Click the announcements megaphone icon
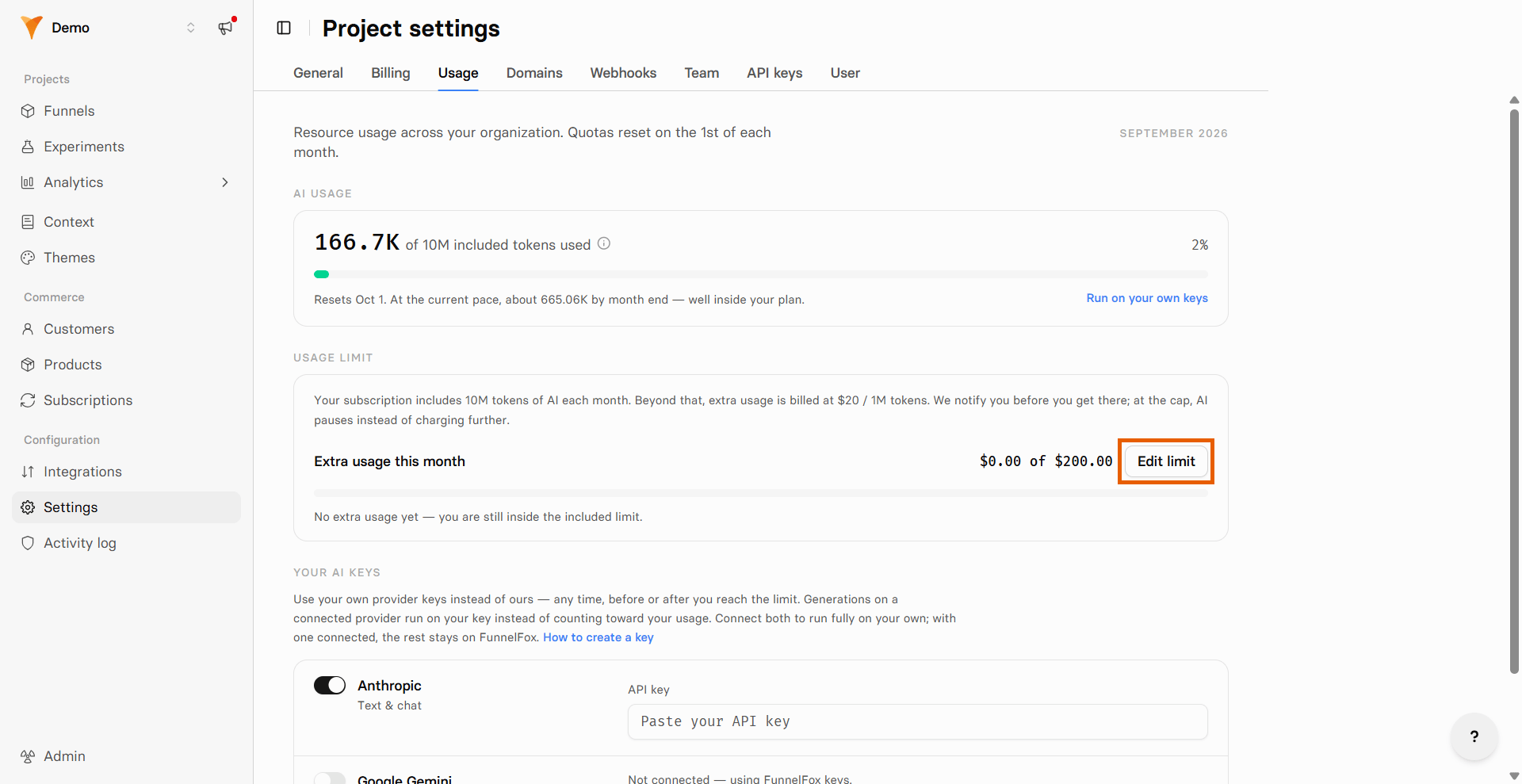This screenshot has height=784, width=1522. (226, 28)
